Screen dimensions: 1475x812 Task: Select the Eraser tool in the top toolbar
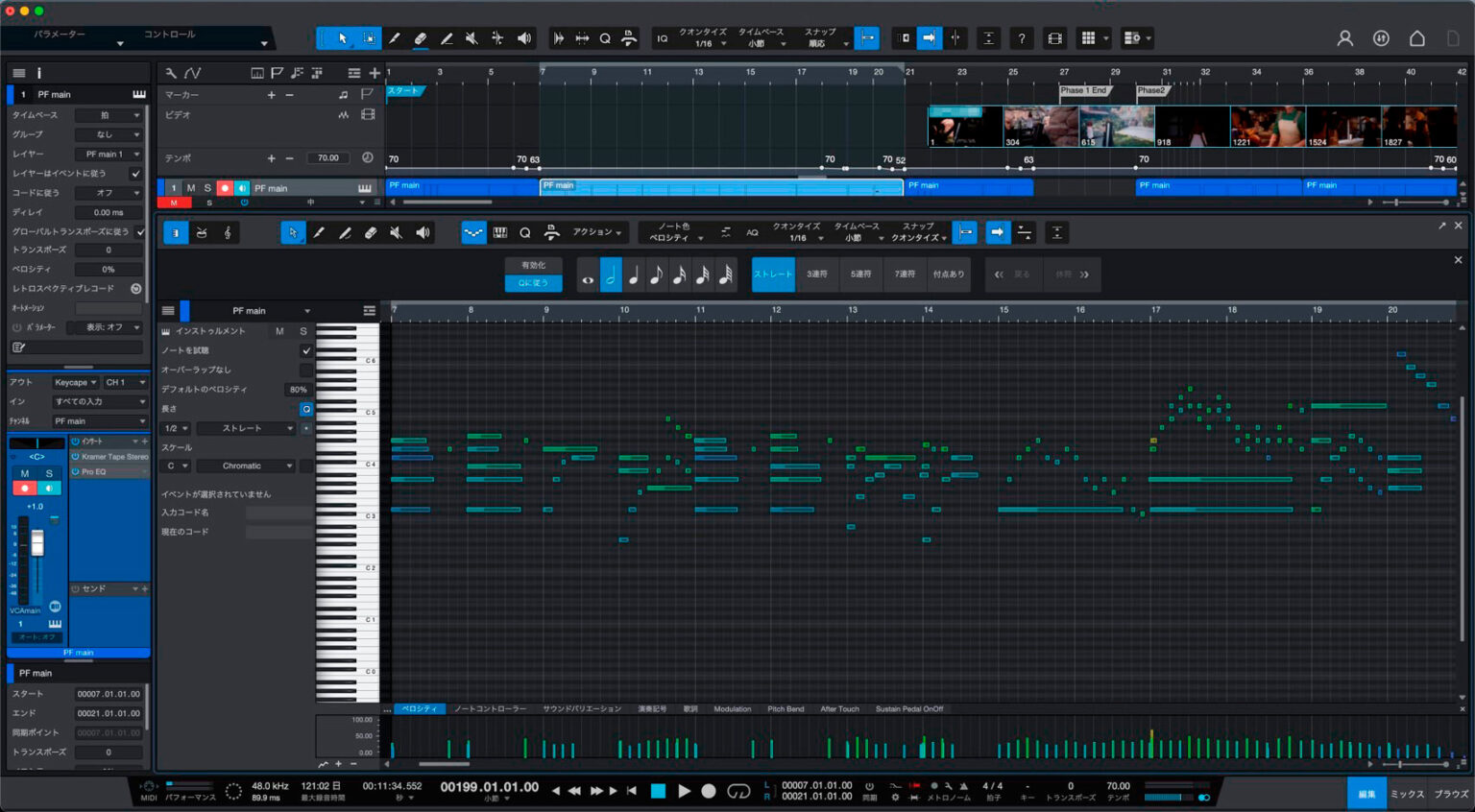(x=420, y=38)
